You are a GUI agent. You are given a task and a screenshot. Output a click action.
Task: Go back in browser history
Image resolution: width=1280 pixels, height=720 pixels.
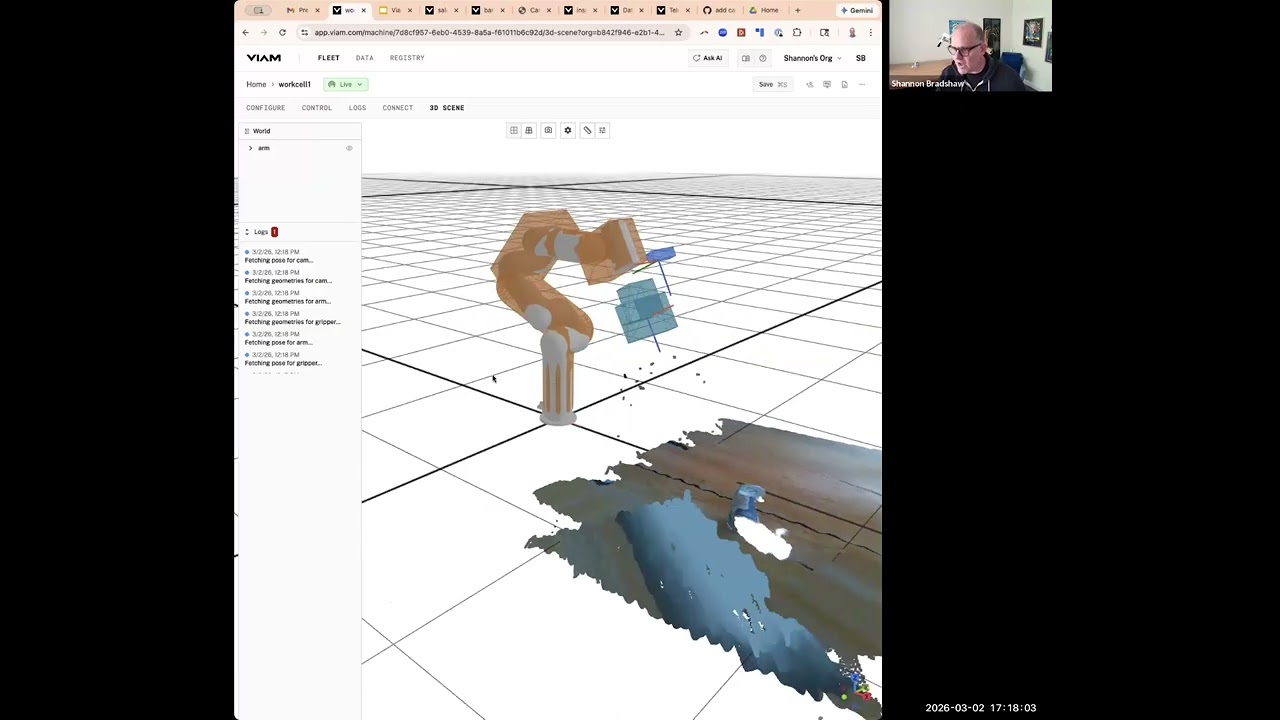pyautogui.click(x=245, y=32)
